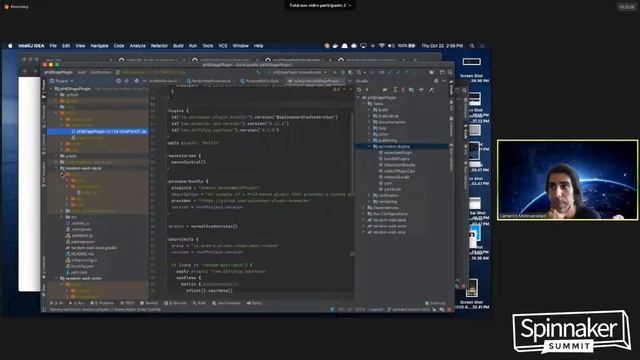This screenshot has width=640, height=360.
Task: Collapse the spinnaker plugins task group
Action: click(369, 146)
